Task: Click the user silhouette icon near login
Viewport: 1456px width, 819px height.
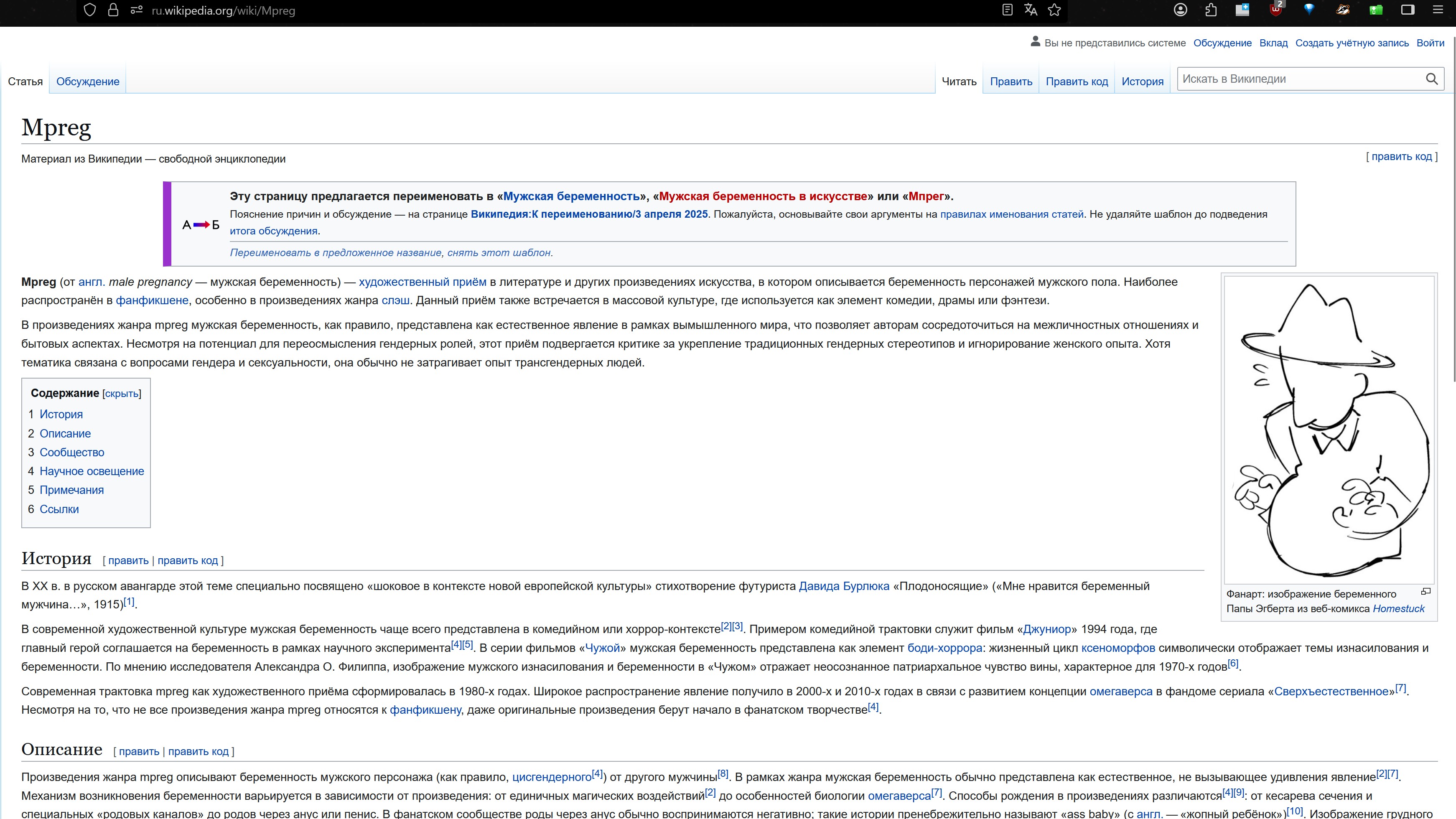Action: point(1036,41)
